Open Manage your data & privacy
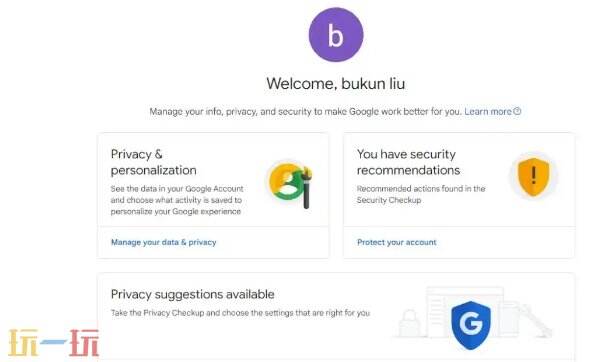The image size is (600, 362). tap(163, 242)
